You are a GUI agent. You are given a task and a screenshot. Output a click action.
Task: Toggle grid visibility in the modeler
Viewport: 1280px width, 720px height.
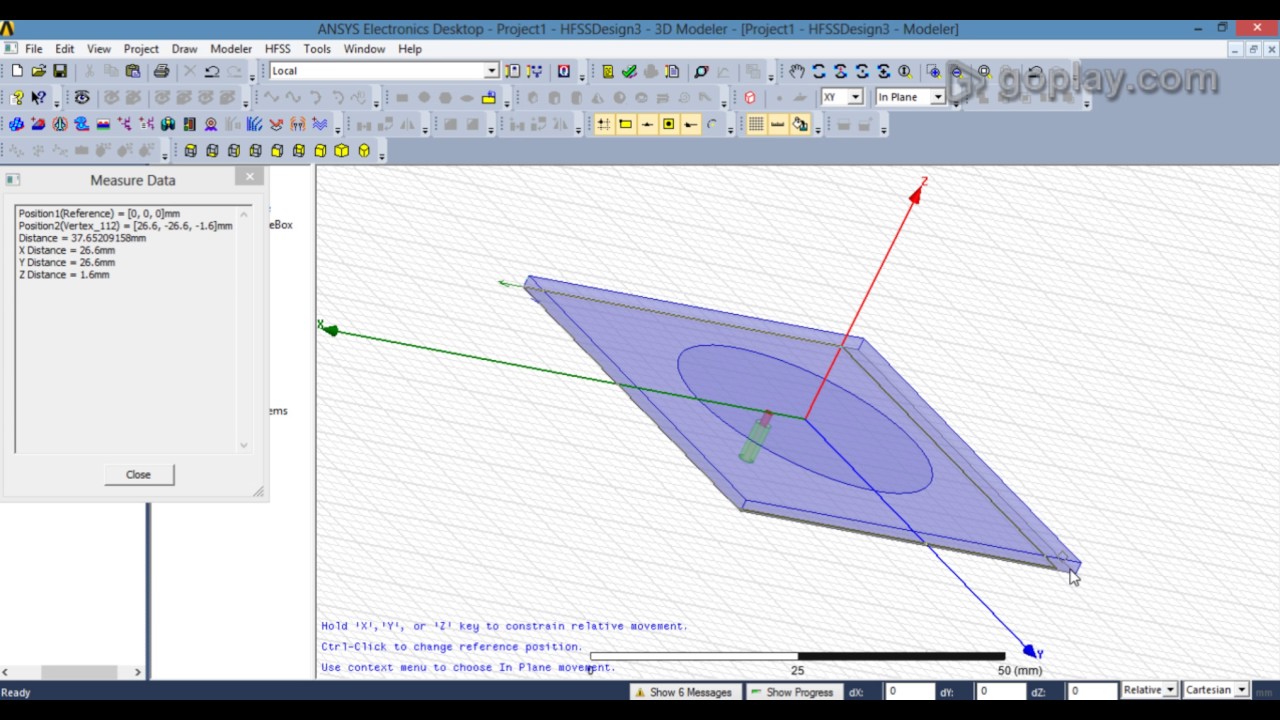(756, 124)
